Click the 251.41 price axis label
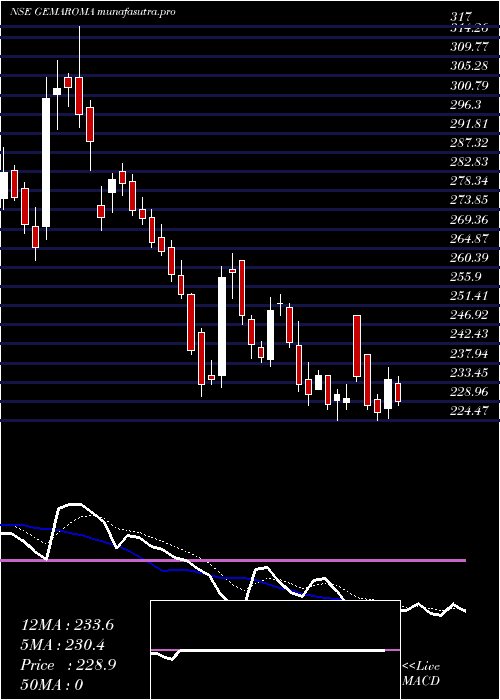Image resolution: width=500 pixels, height=700 pixels. click(x=469, y=296)
